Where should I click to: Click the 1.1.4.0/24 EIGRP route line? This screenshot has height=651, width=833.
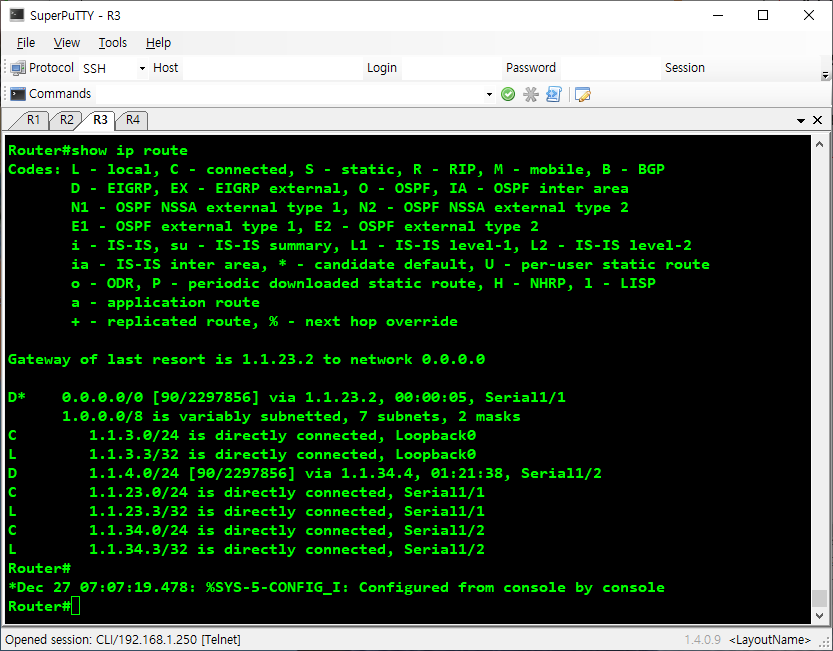coord(304,474)
